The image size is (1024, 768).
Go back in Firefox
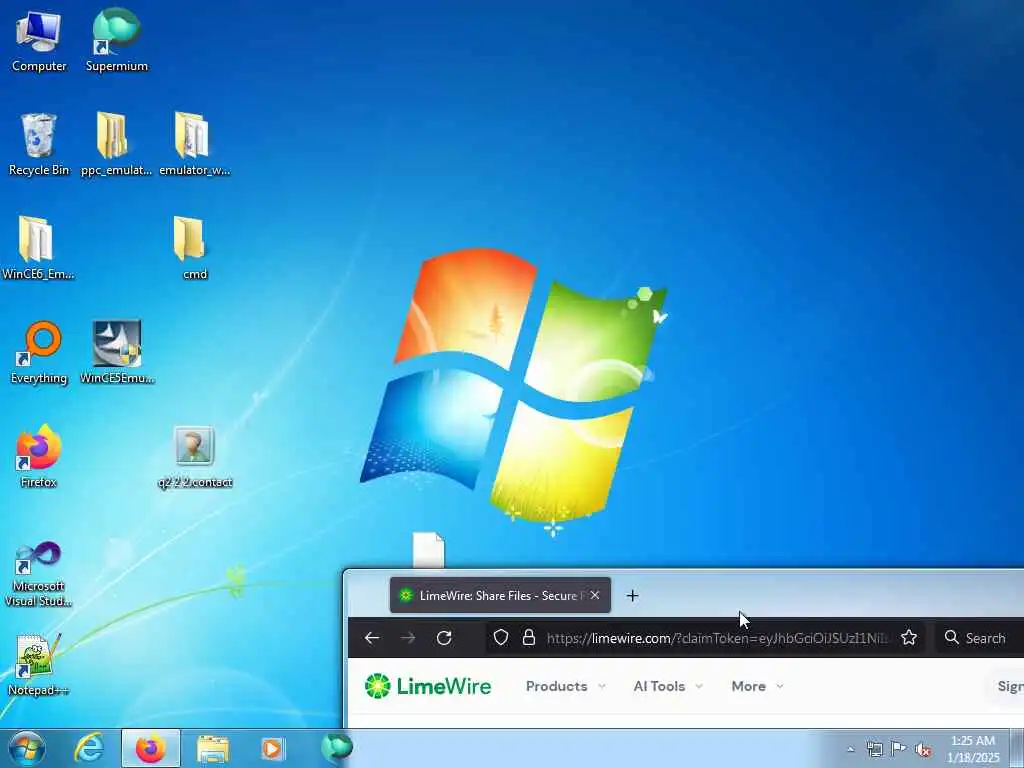click(x=372, y=638)
